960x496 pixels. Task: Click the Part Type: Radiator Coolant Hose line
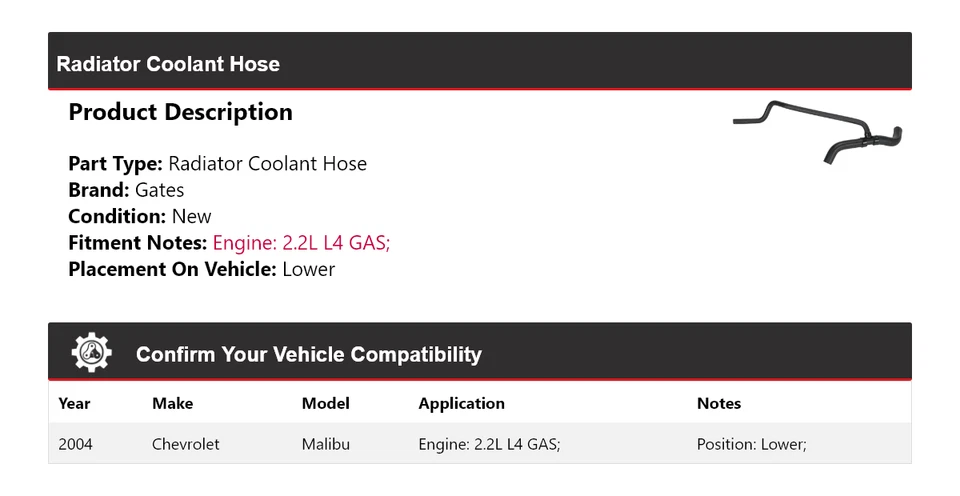pyautogui.click(x=217, y=164)
